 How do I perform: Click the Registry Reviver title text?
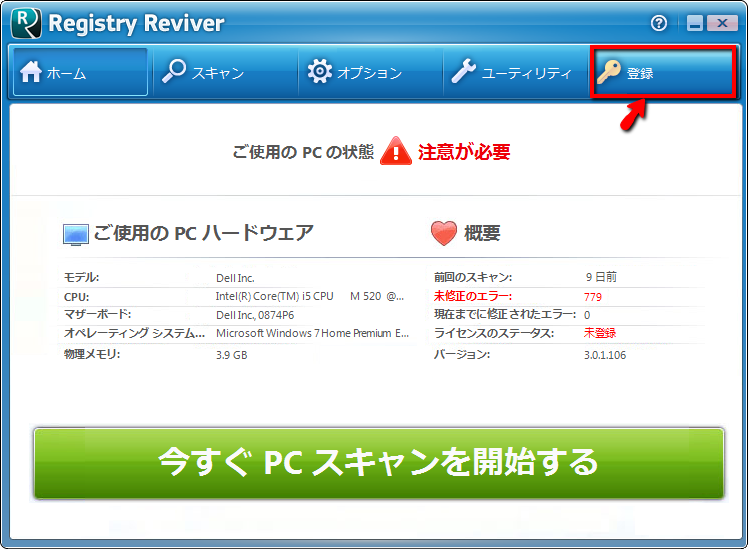(x=136, y=23)
